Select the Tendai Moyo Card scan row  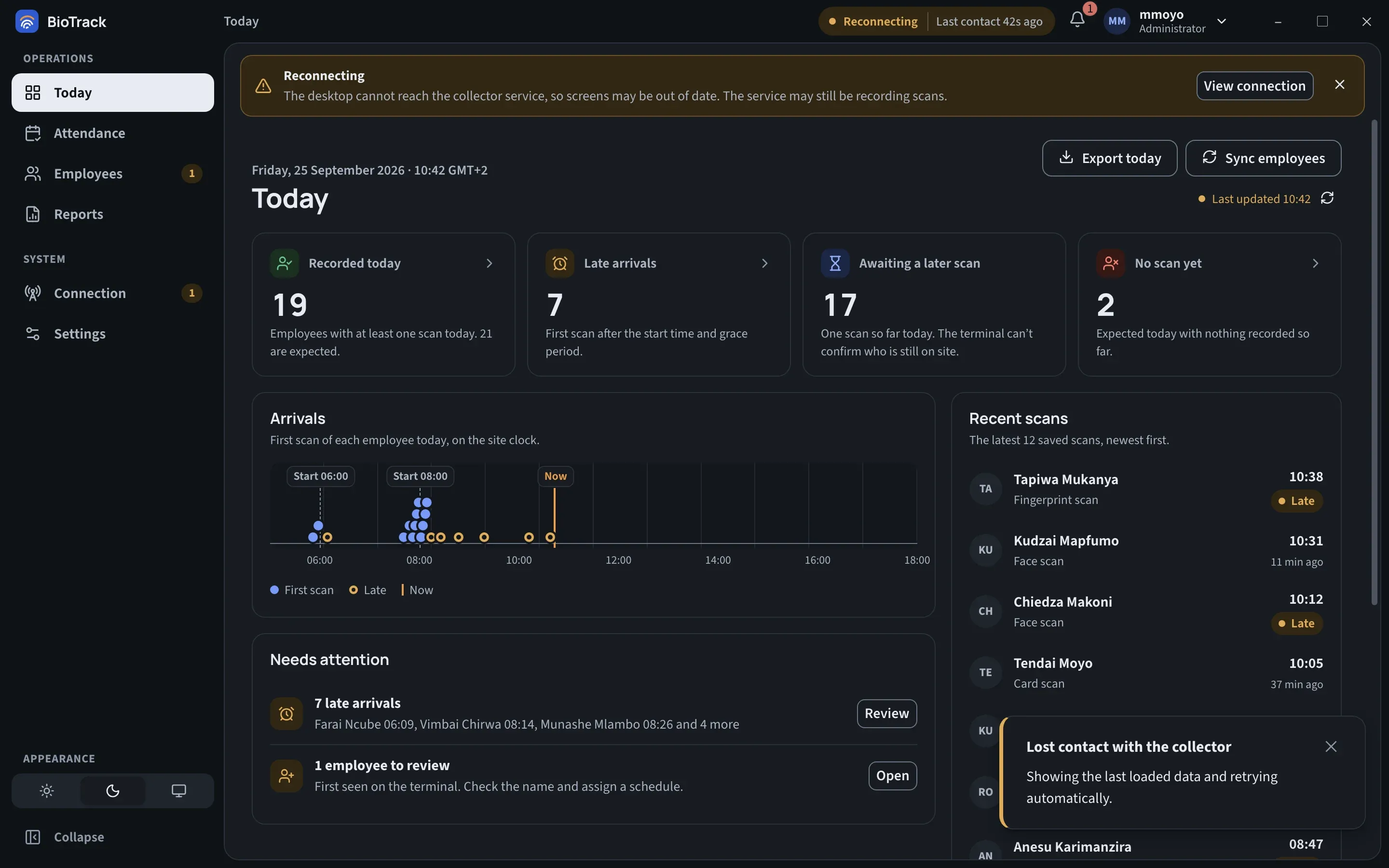pos(1145,673)
